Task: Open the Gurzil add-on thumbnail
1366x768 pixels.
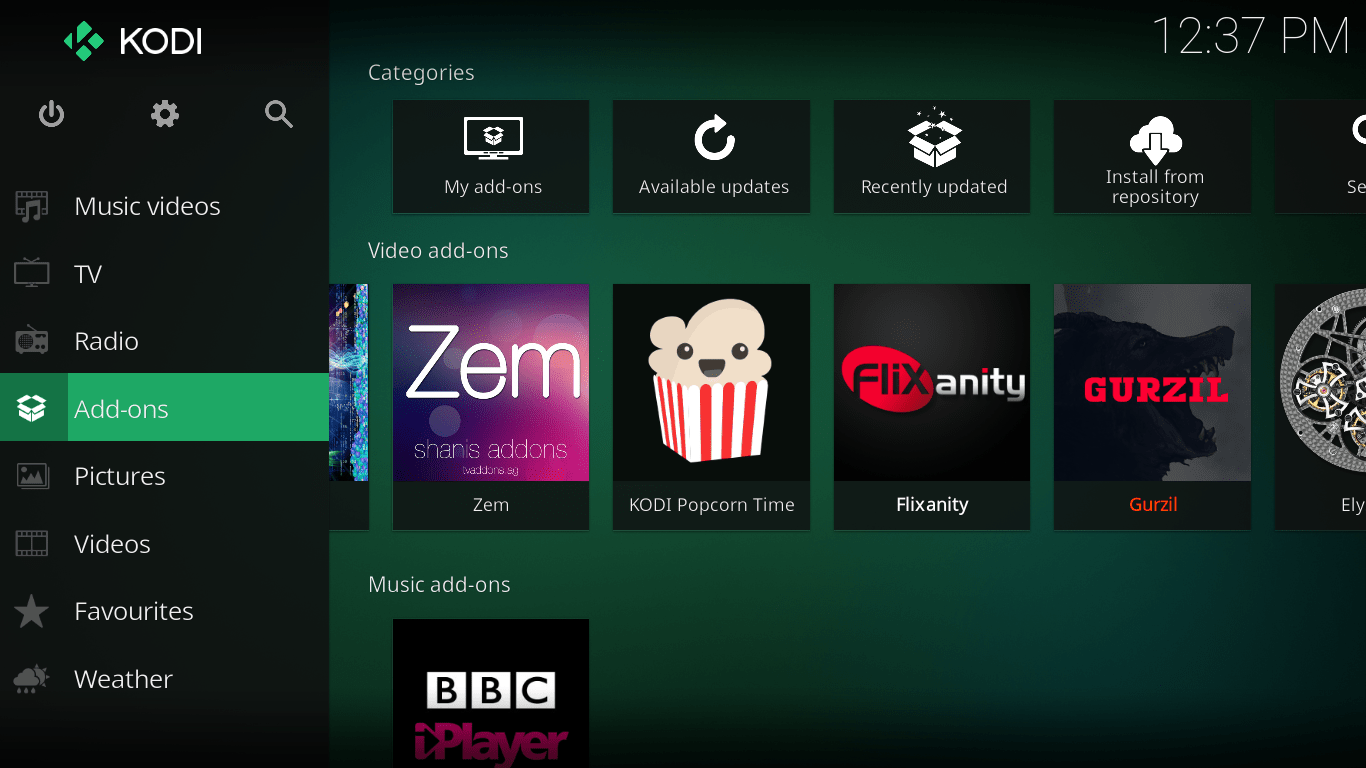Action: pyautogui.click(x=1152, y=382)
